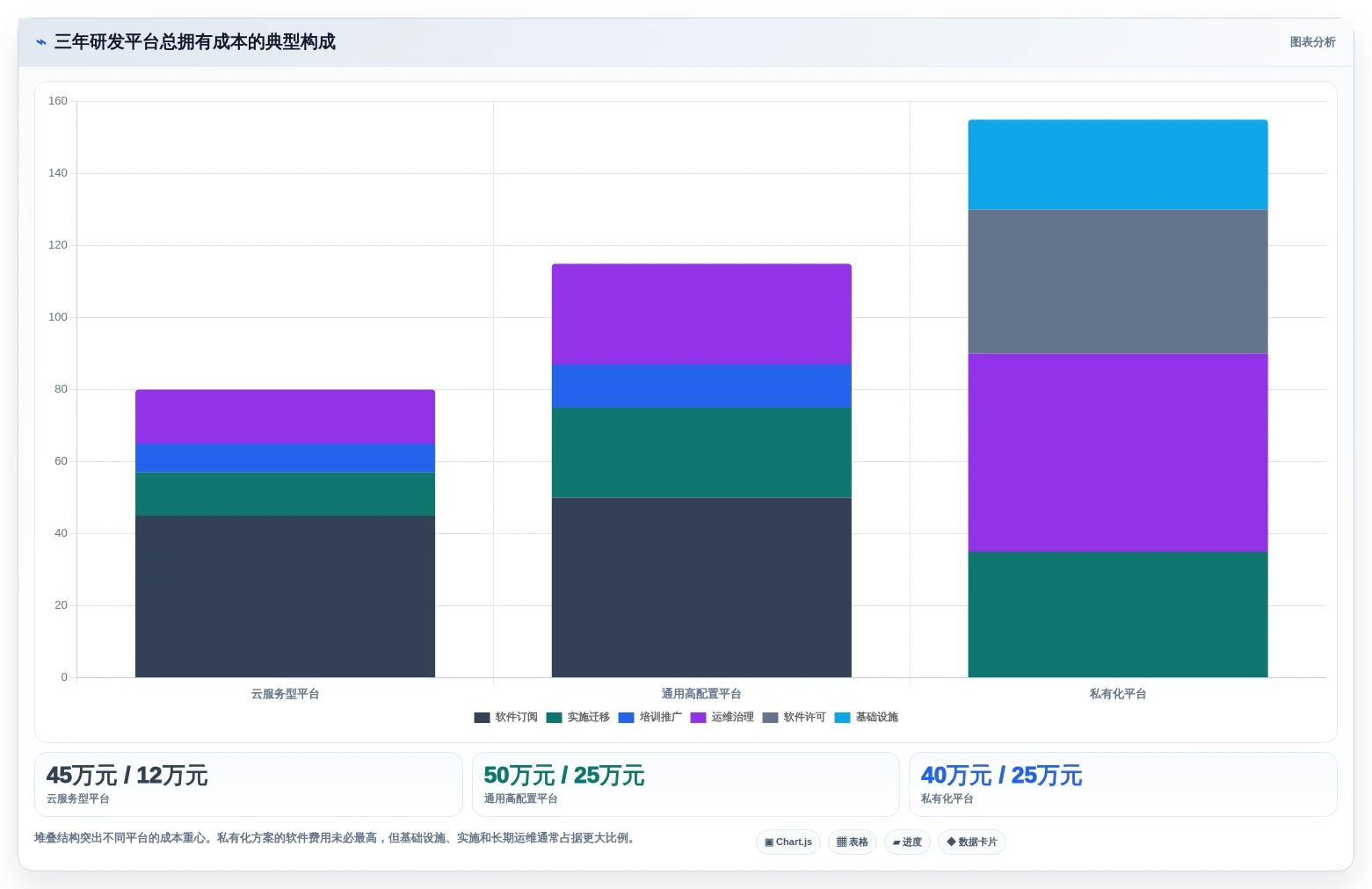Click the 私有化平台 gray 软件许可 segment
Image resolution: width=1372 pixels, height=889 pixels.
1118,281
